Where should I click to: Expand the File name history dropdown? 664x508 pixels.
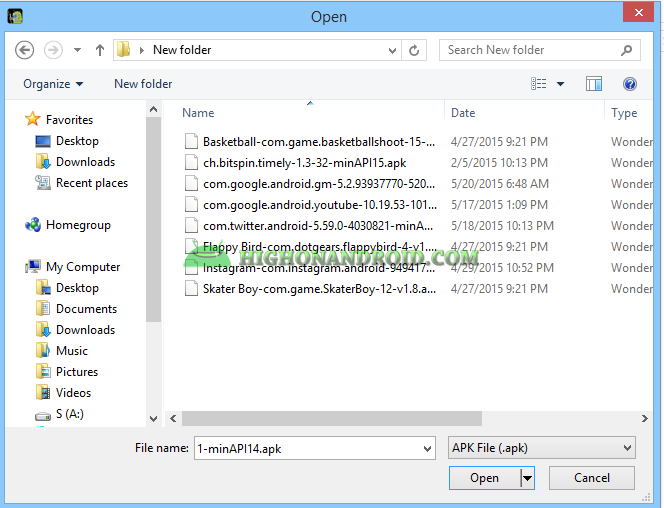(x=427, y=448)
